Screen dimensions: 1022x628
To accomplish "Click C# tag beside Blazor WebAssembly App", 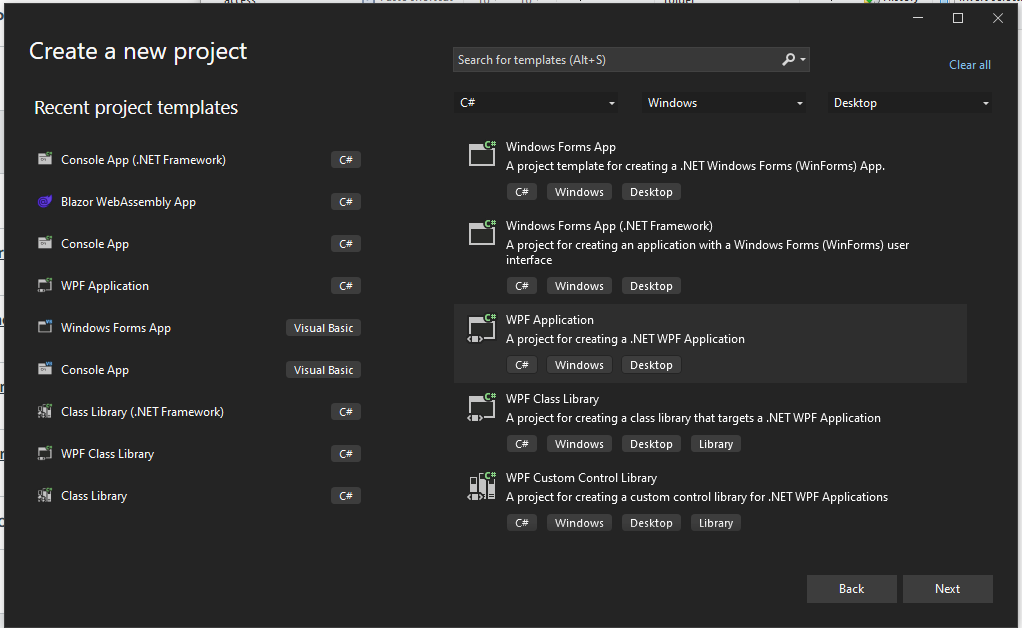I will click(x=345, y=202).
